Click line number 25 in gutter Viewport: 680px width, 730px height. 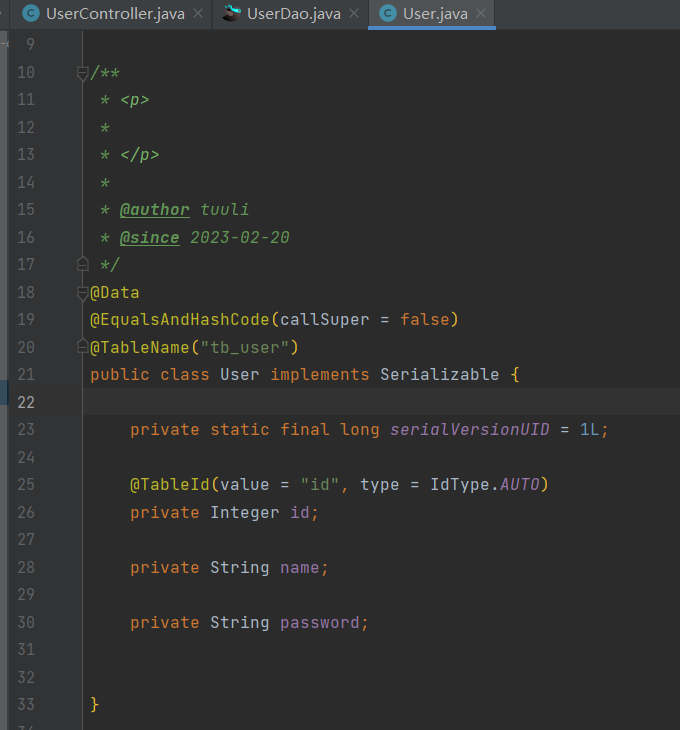pos(26,485)
